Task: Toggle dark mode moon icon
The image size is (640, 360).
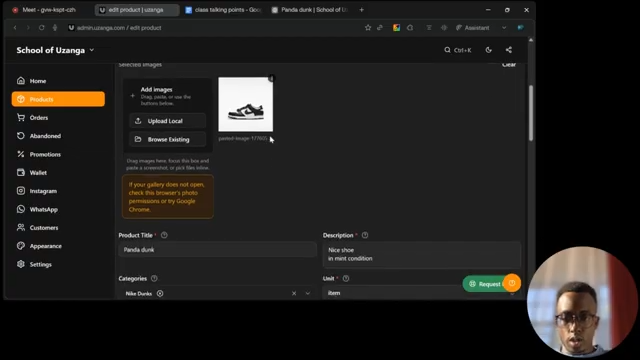Action: pos(489,50)
